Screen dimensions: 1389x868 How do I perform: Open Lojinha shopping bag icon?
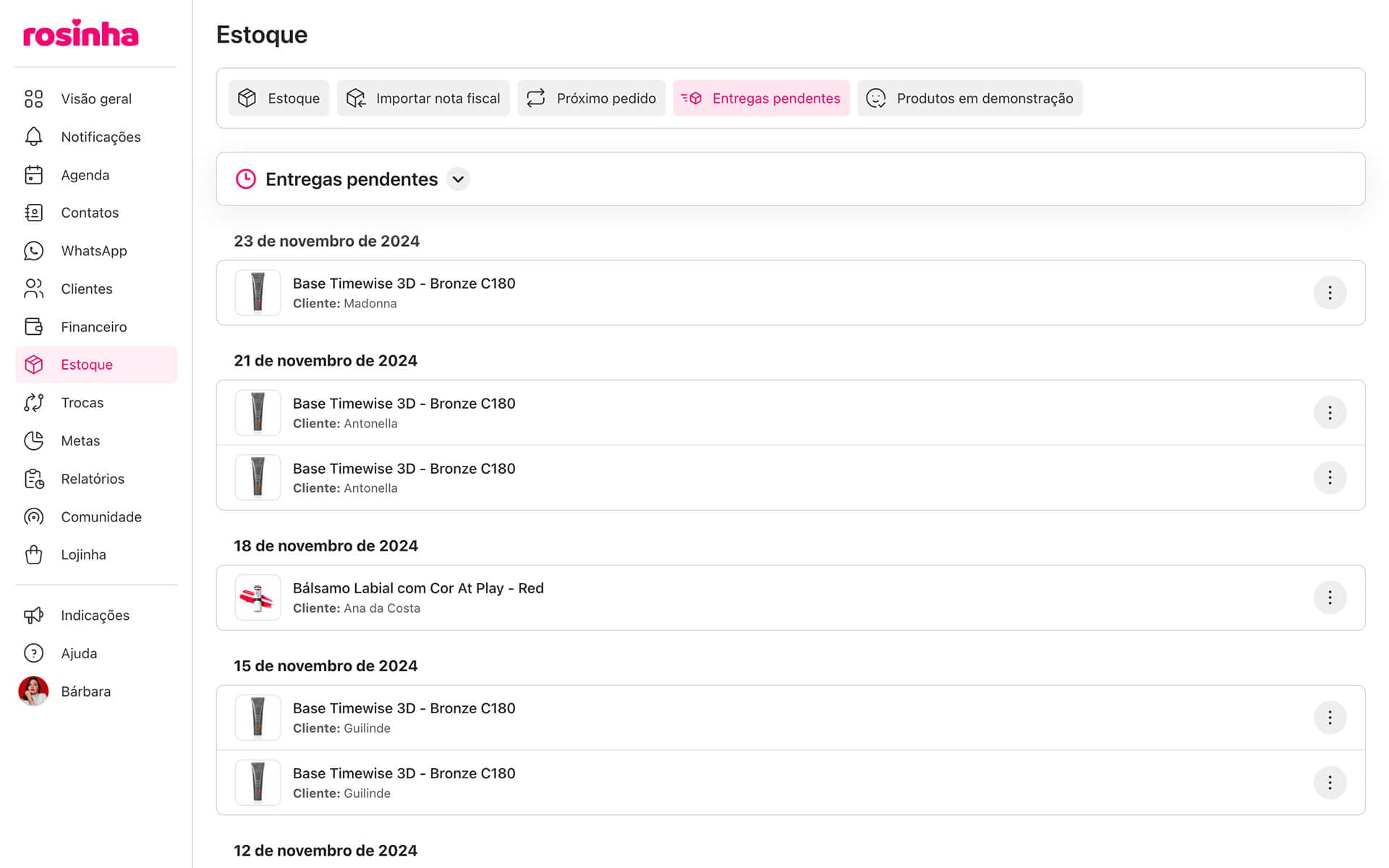point(34,555)
